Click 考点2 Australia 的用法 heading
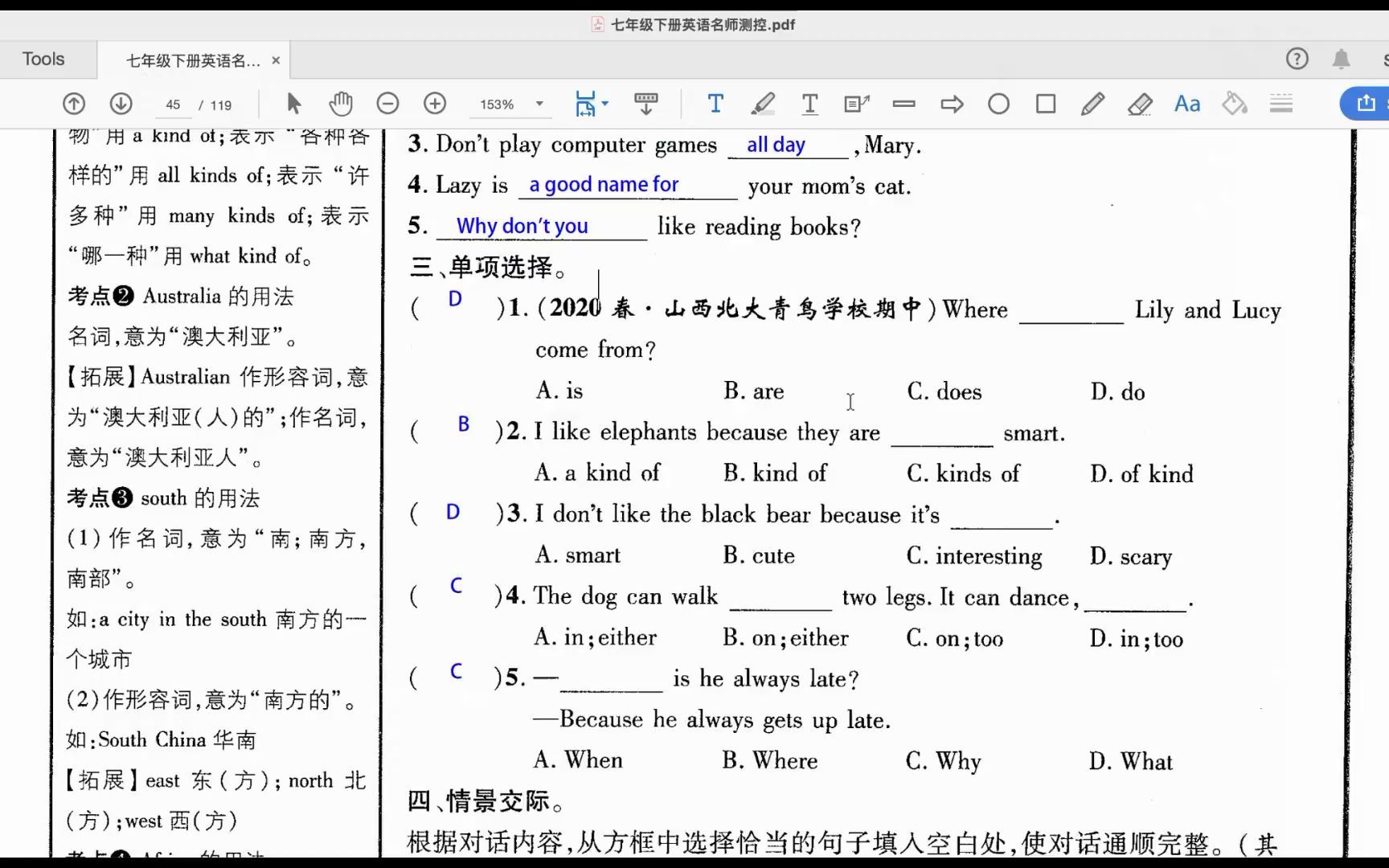Screen dimensions: 1389x868 pos(181,296)
